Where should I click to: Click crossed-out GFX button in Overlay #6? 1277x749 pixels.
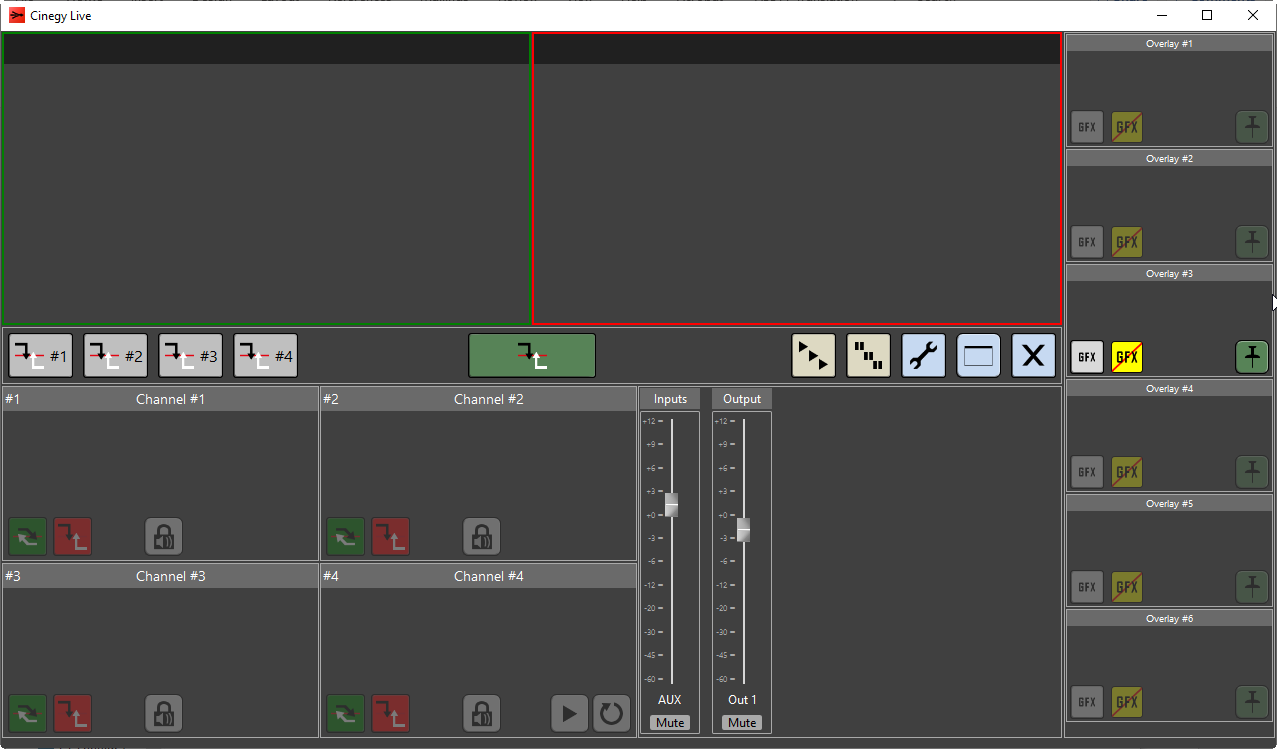(x=1127, y=702)
